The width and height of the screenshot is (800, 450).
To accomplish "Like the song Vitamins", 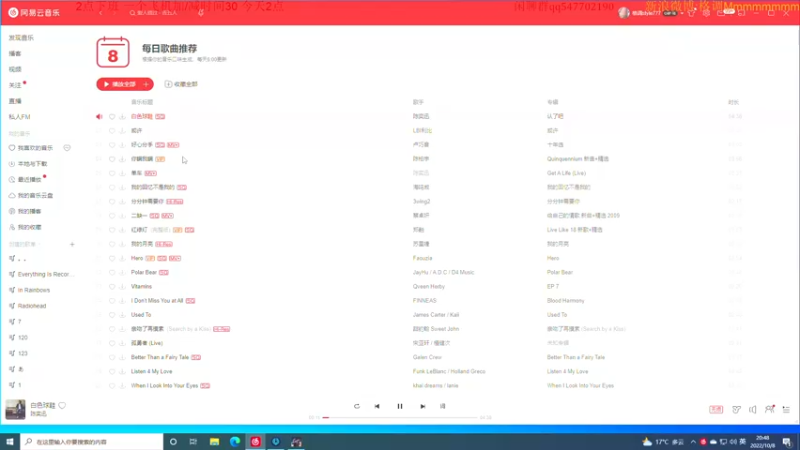I will tap(112, 287).
